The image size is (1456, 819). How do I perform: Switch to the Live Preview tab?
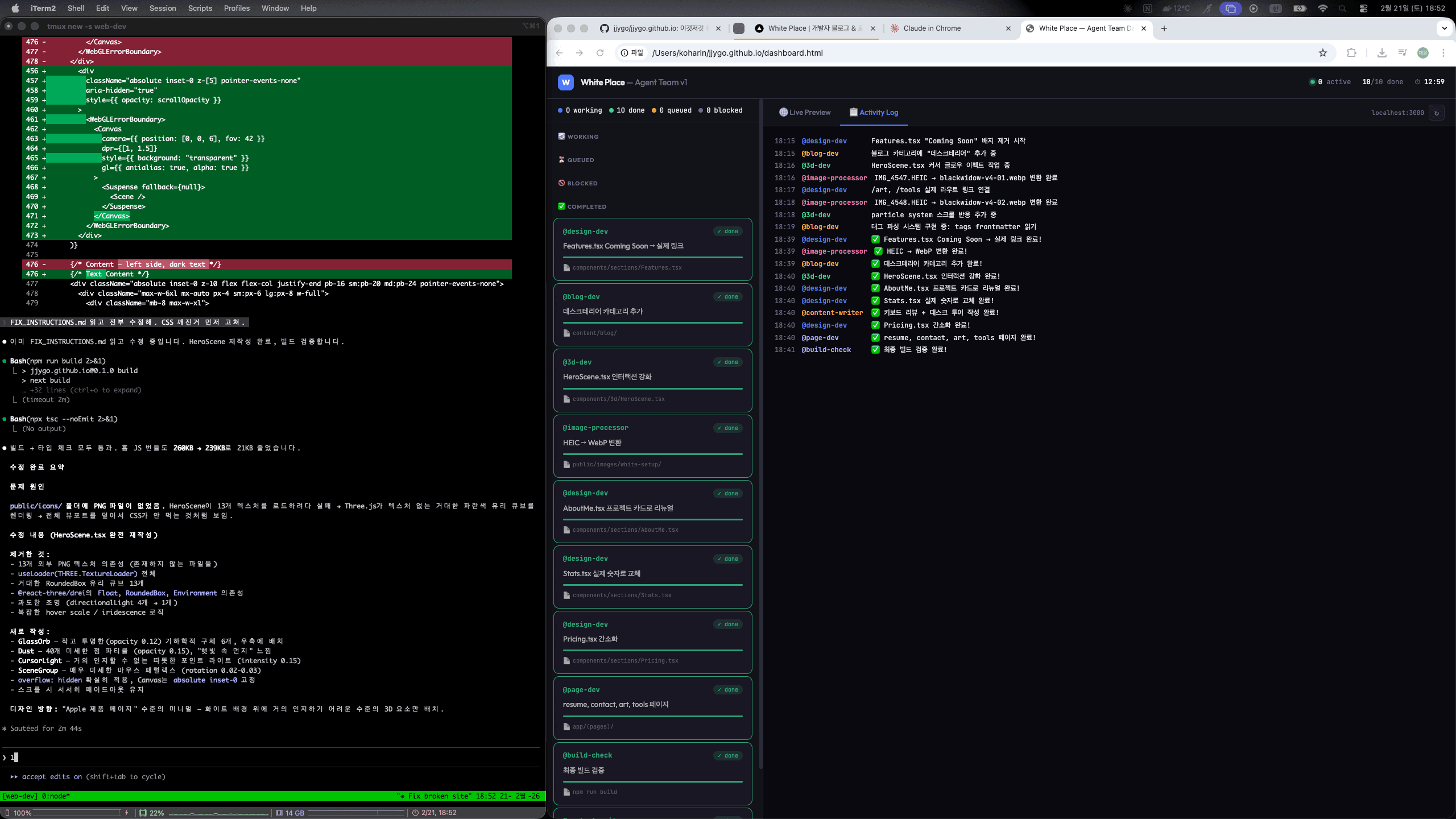(805, 113)
